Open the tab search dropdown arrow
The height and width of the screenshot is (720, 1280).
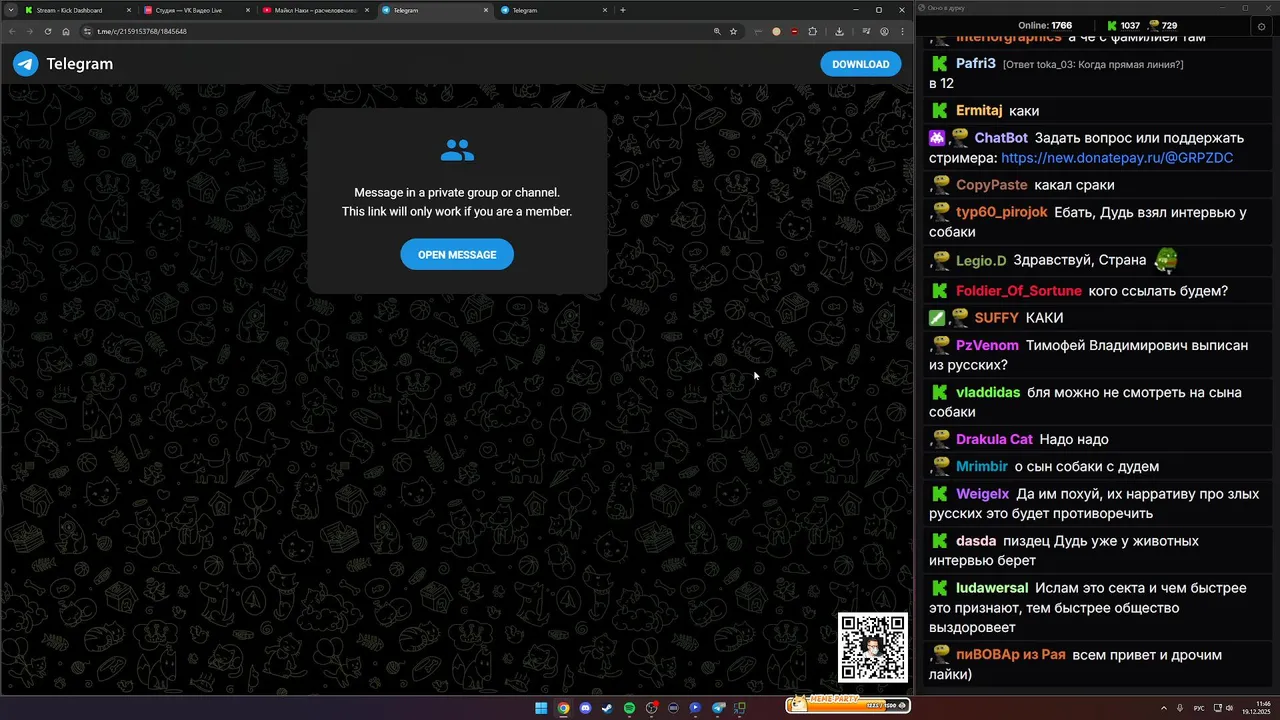(x=9, y=10)
